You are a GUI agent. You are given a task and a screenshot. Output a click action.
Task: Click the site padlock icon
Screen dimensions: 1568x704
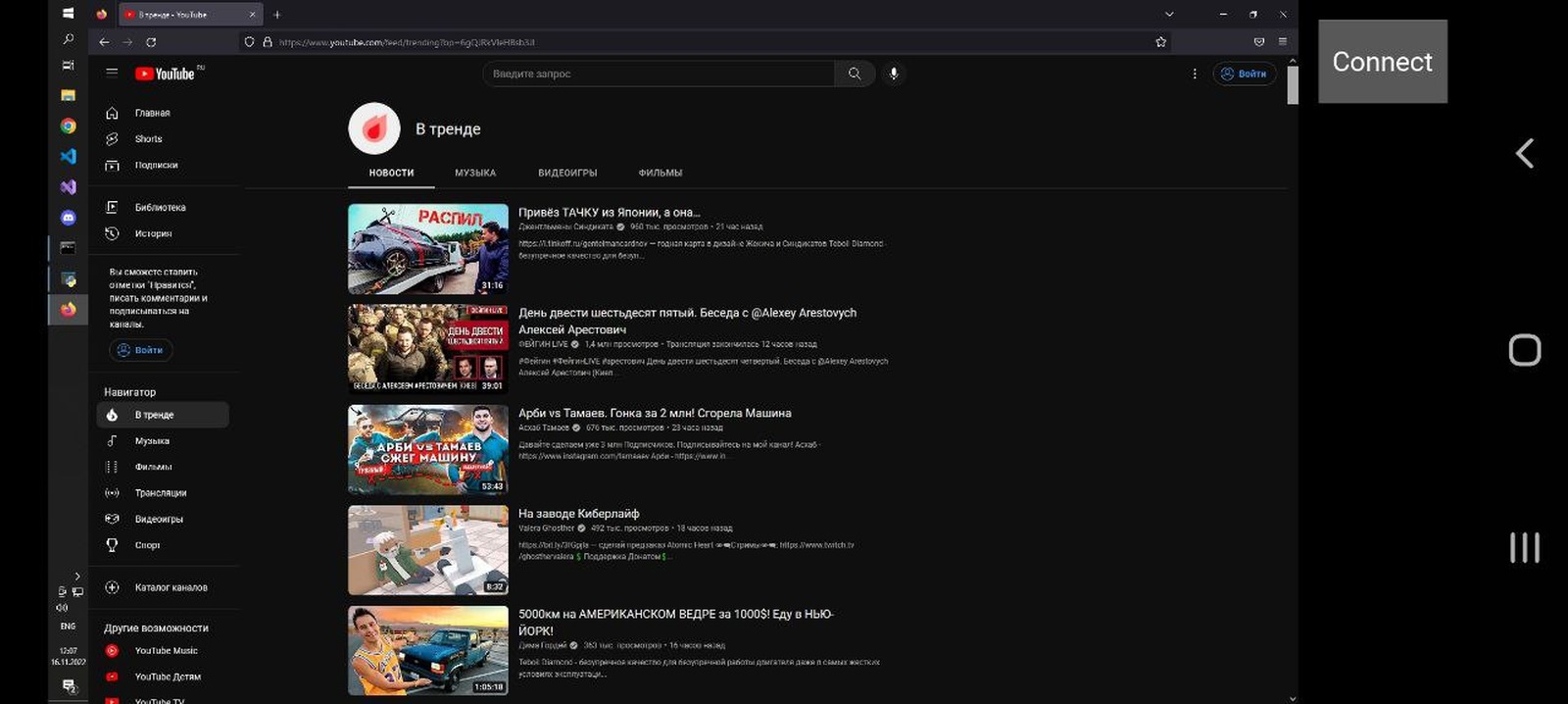[267, 42]
